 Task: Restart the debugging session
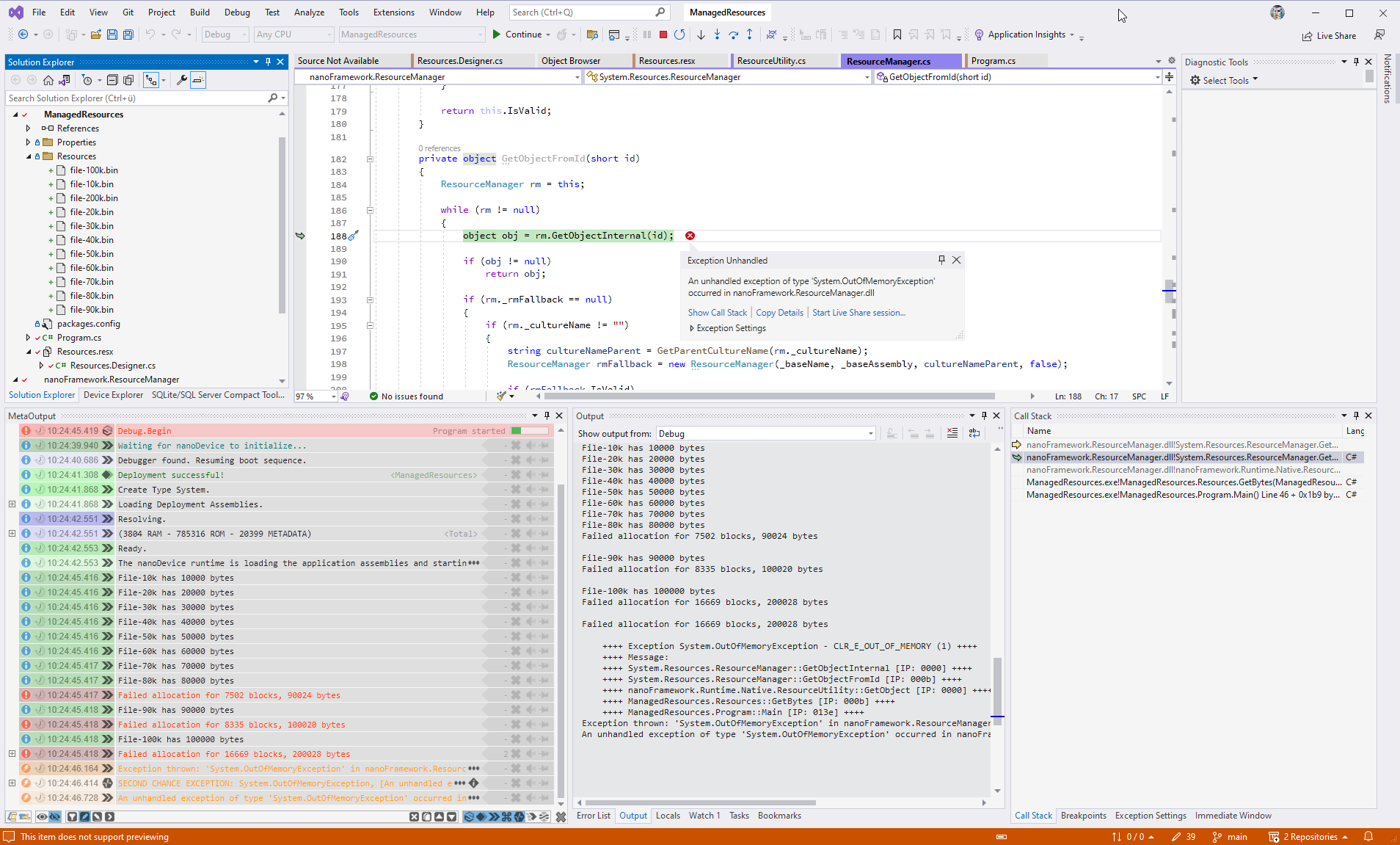tap(679, 35)
